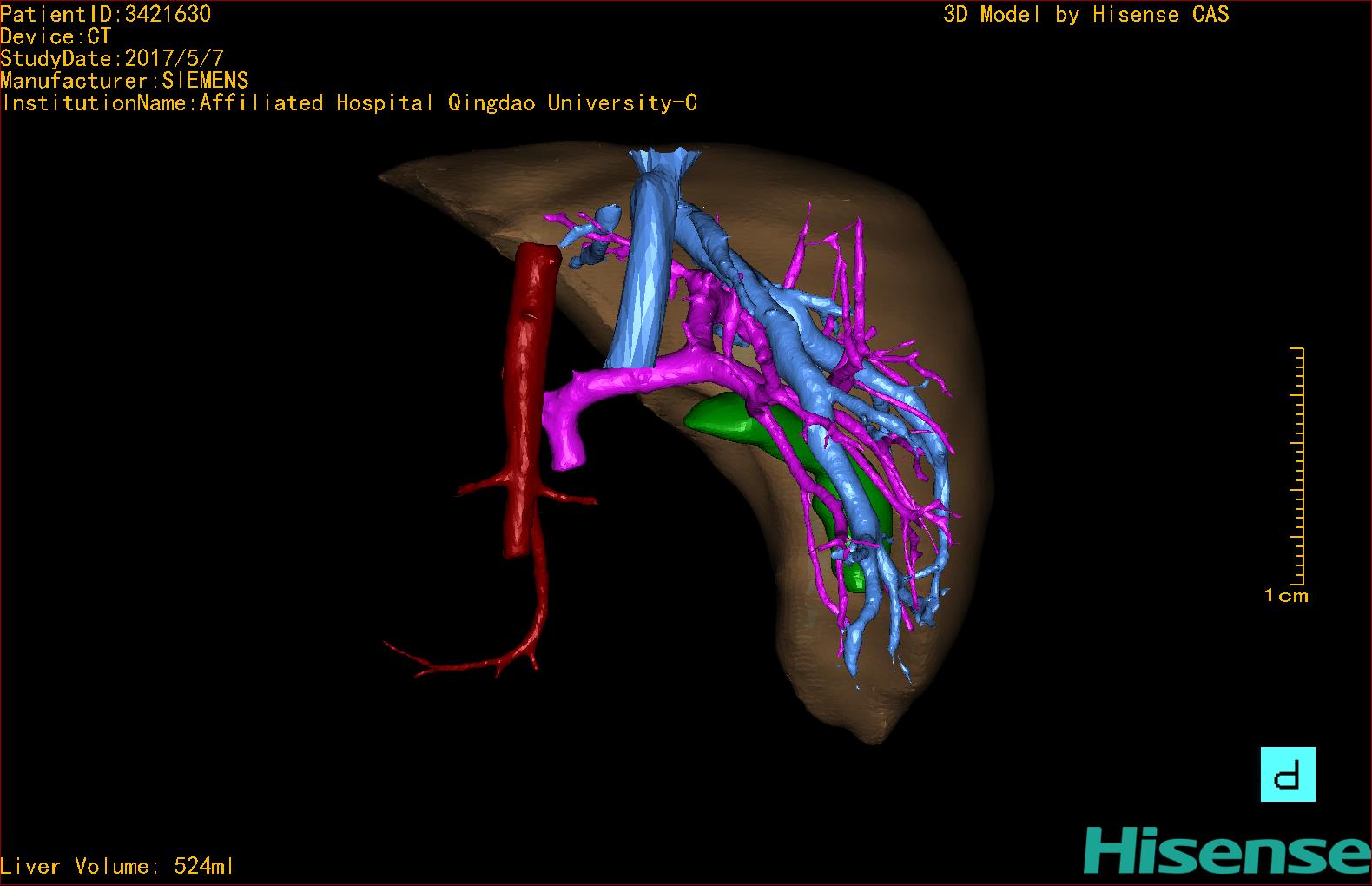1372x886 pixels.
Task: Click the 1cm scale label
Action: [1286, 596]
